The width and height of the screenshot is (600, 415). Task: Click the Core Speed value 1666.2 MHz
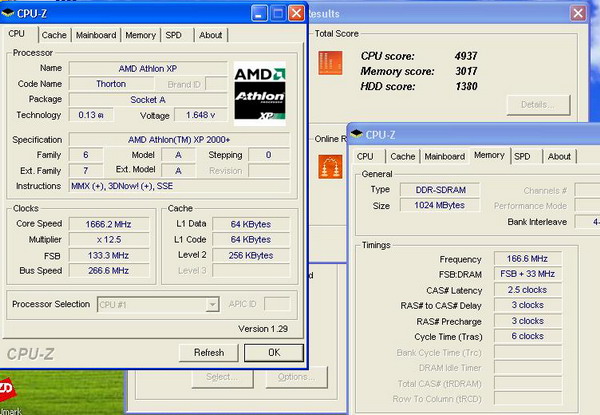[109, 224]
